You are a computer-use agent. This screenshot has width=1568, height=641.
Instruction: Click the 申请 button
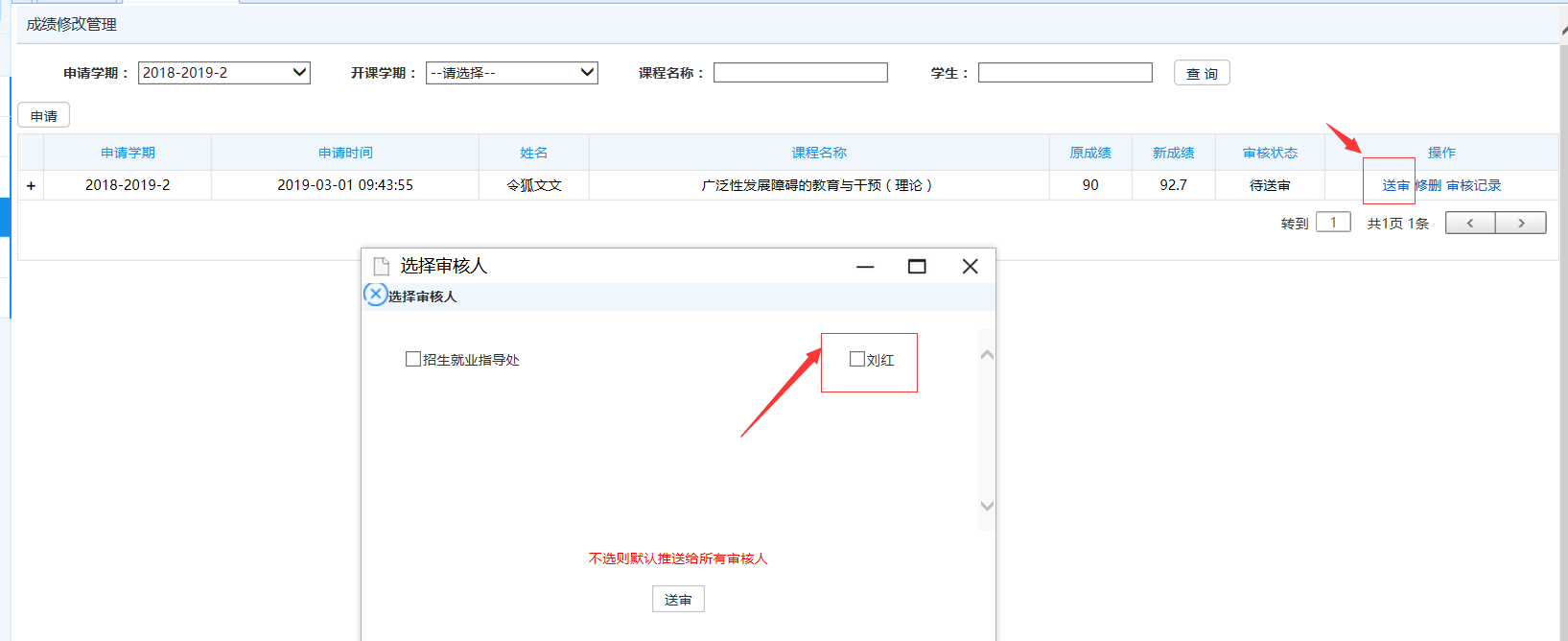pyautogui.click(x=44, y=116)
